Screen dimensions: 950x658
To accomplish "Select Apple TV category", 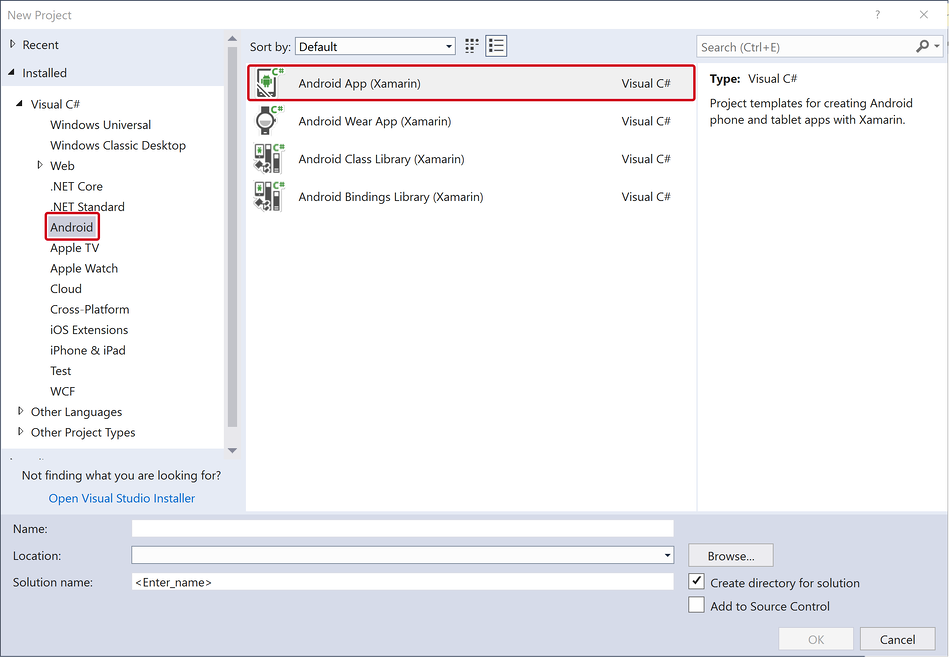I will tap(75, 248).
